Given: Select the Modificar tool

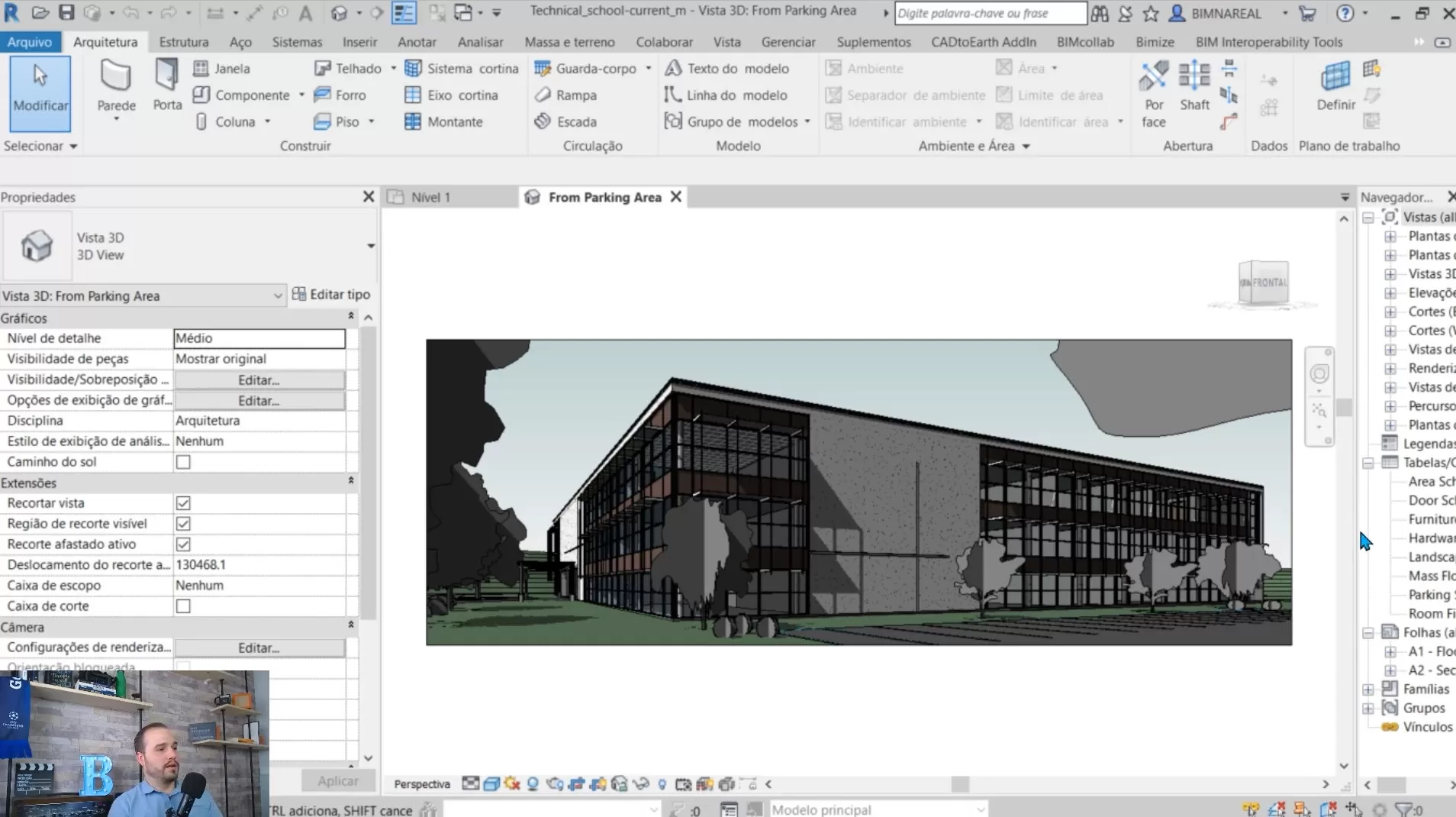Looking at the screenshot, I should point(40,93).
